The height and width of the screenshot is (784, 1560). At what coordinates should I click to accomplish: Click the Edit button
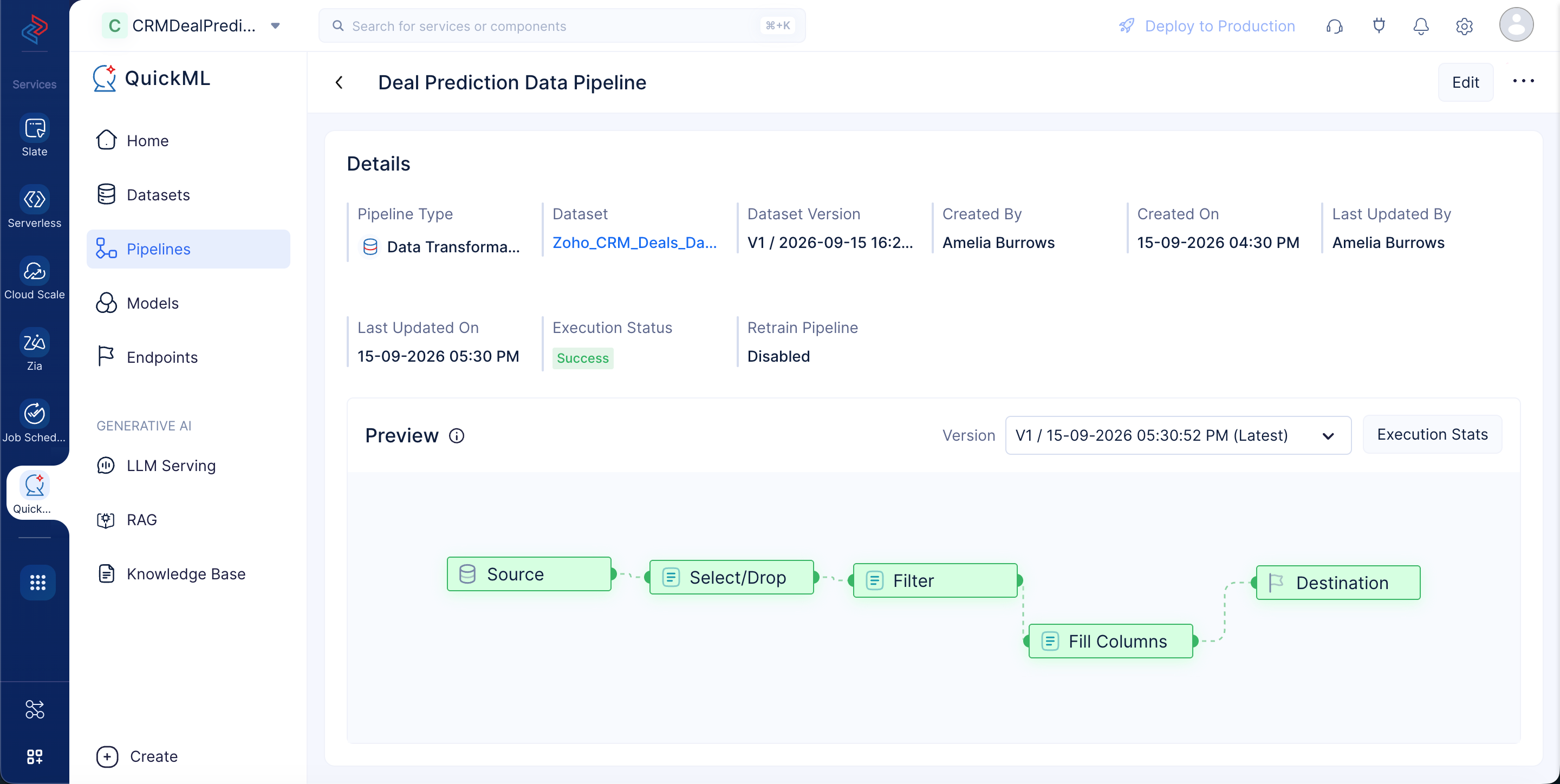click(x=1466, y=82)
